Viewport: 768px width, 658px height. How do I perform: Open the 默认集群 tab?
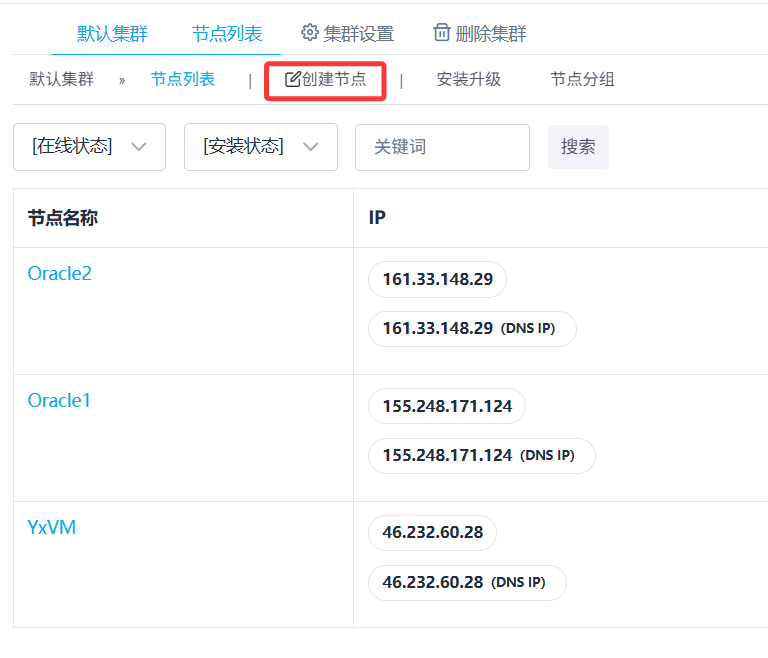point(112,34)
